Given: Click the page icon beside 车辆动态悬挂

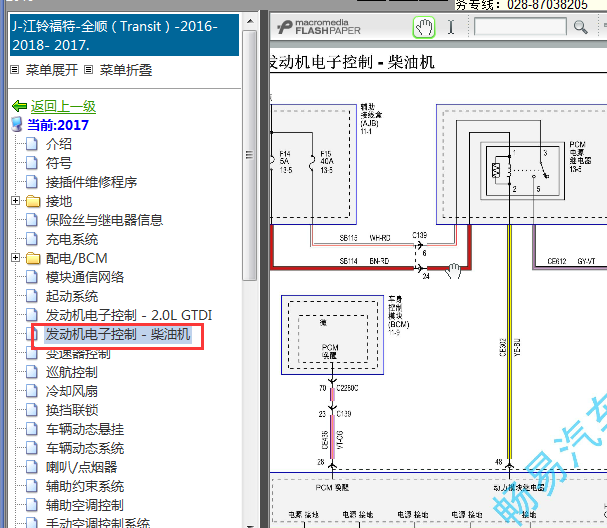Looking at the screenshot, I should [32, 429].
